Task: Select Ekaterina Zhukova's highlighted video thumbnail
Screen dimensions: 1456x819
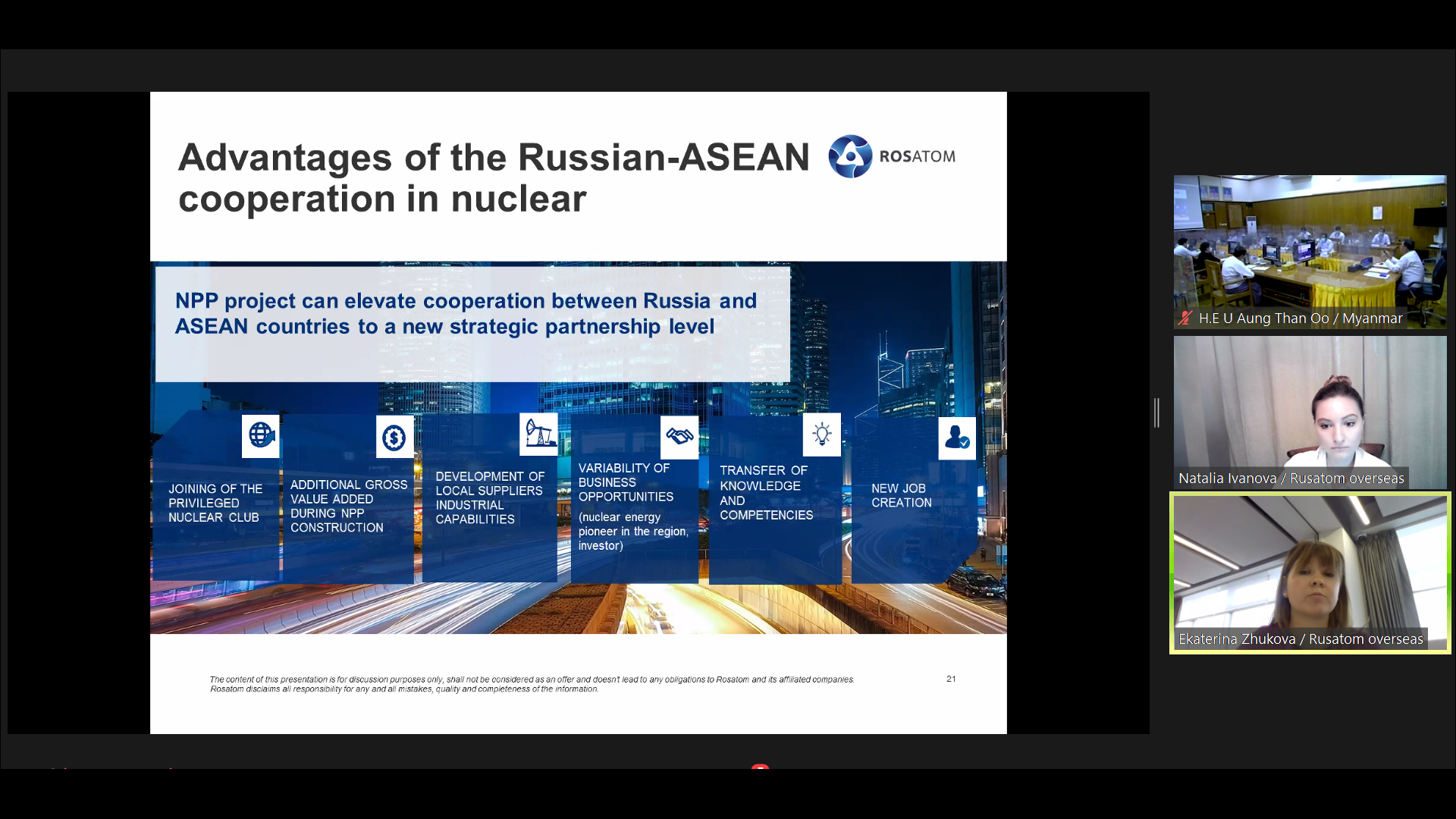Action: (x=1310, y=573)
